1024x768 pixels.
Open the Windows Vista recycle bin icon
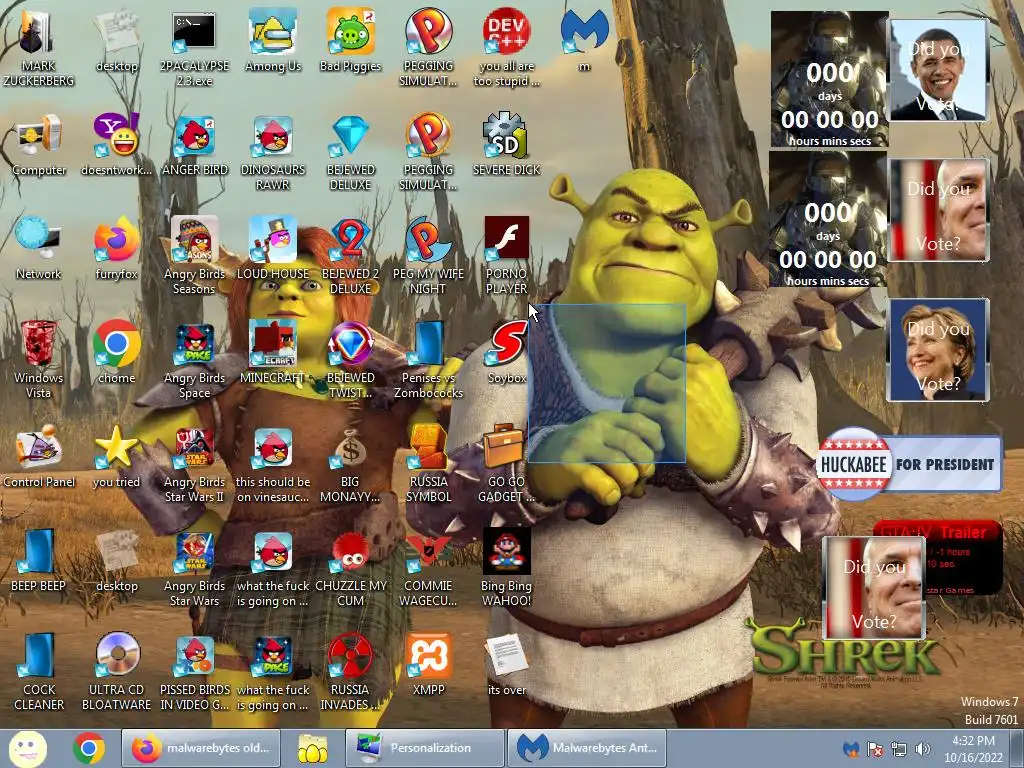click(x=39, y=359)
